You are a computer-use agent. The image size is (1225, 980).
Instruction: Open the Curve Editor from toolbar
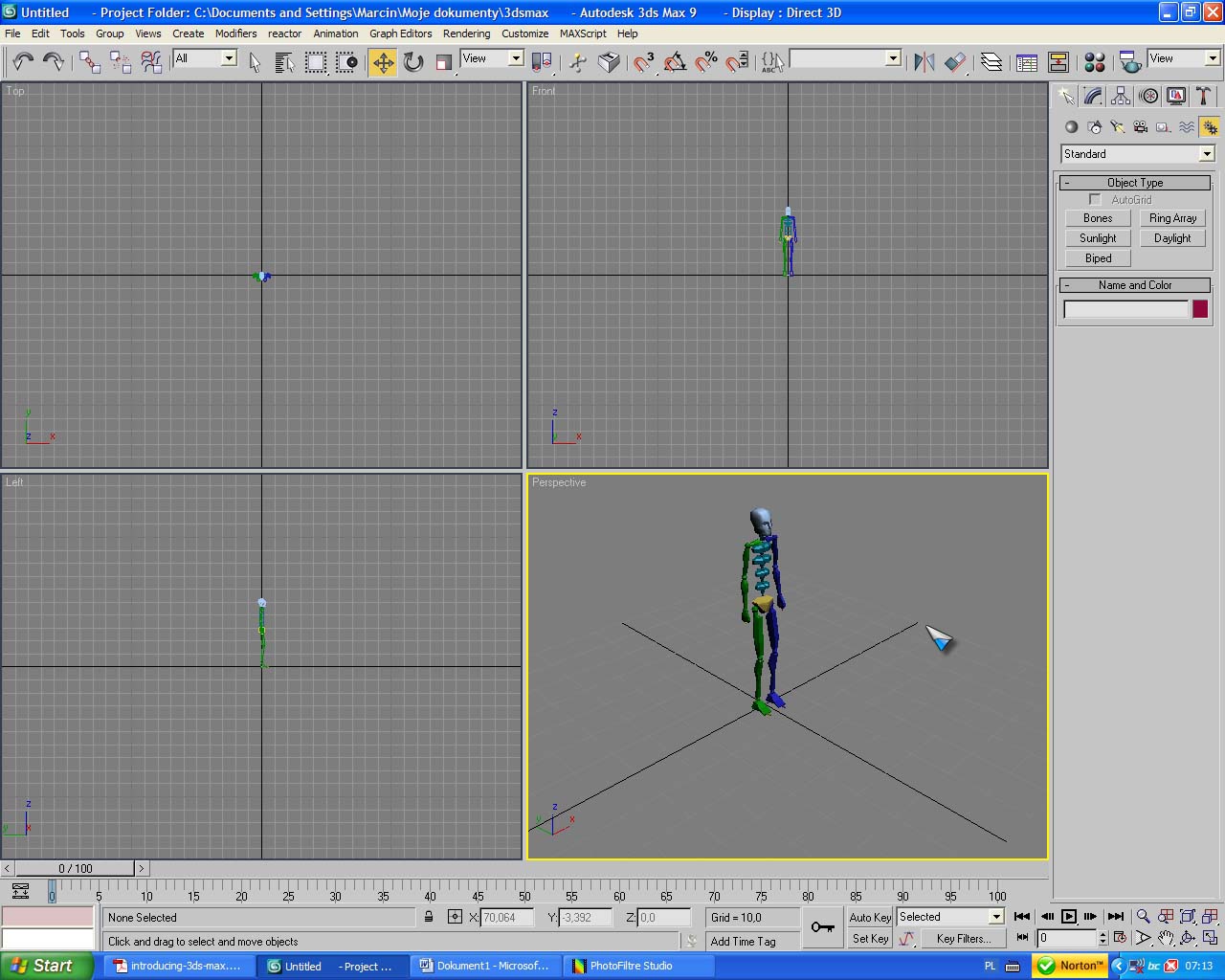(1027, 62)
